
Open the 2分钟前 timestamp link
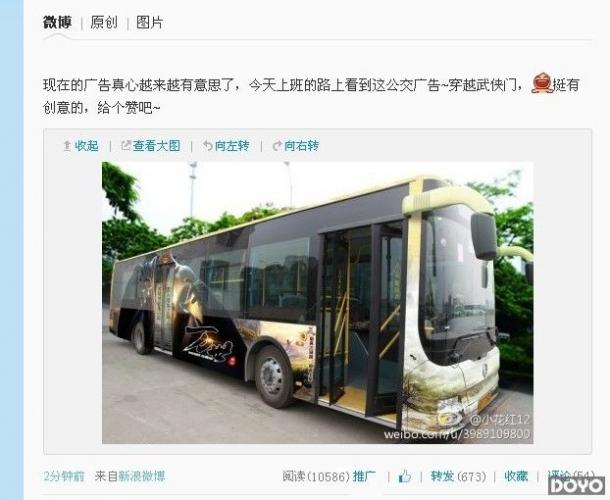tap(64, 476)
